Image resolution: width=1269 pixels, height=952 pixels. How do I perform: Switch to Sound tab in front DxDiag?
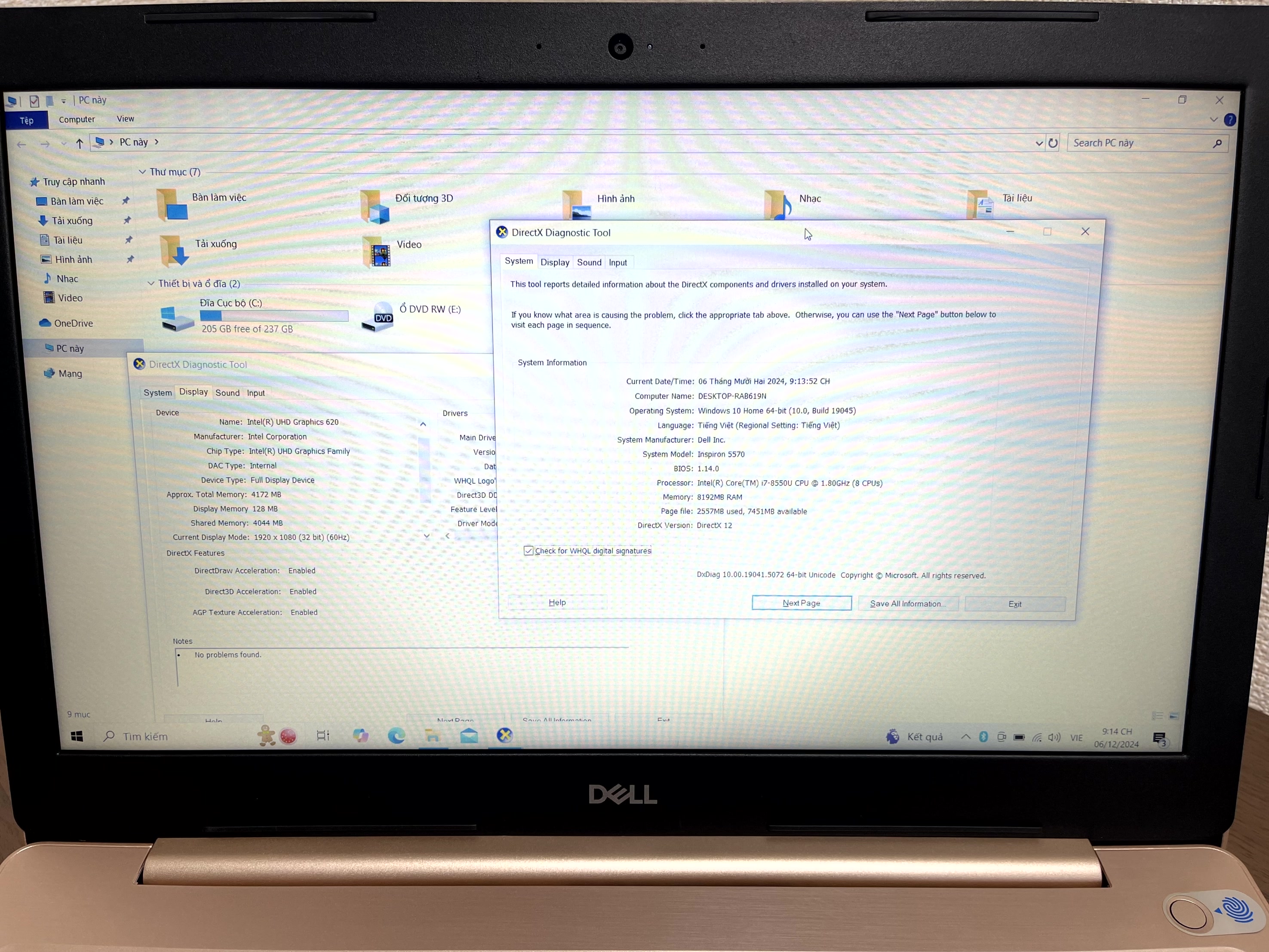[589, 262]
